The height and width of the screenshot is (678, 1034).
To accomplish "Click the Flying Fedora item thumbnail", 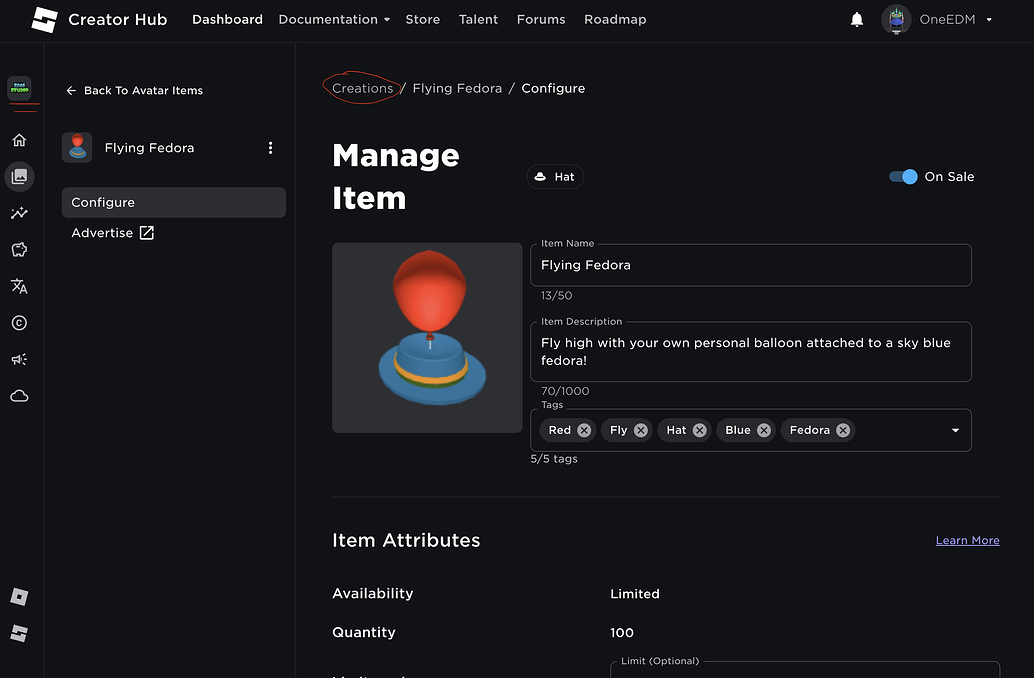I will (x=427, y=337).
